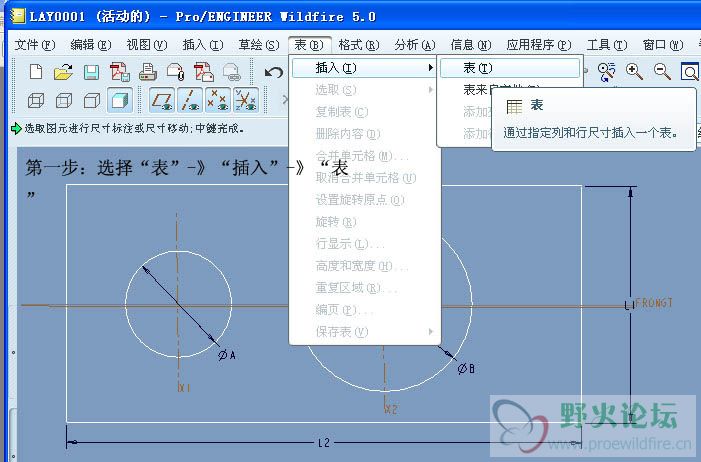Viewport: 701px width, 462px height.
Task: Open the 草绘(S) menu
Action: click(x=259, y=45)
